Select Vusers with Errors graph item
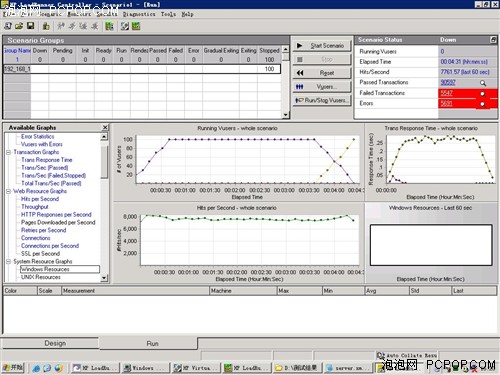500x375 pixels. (42, 144)
